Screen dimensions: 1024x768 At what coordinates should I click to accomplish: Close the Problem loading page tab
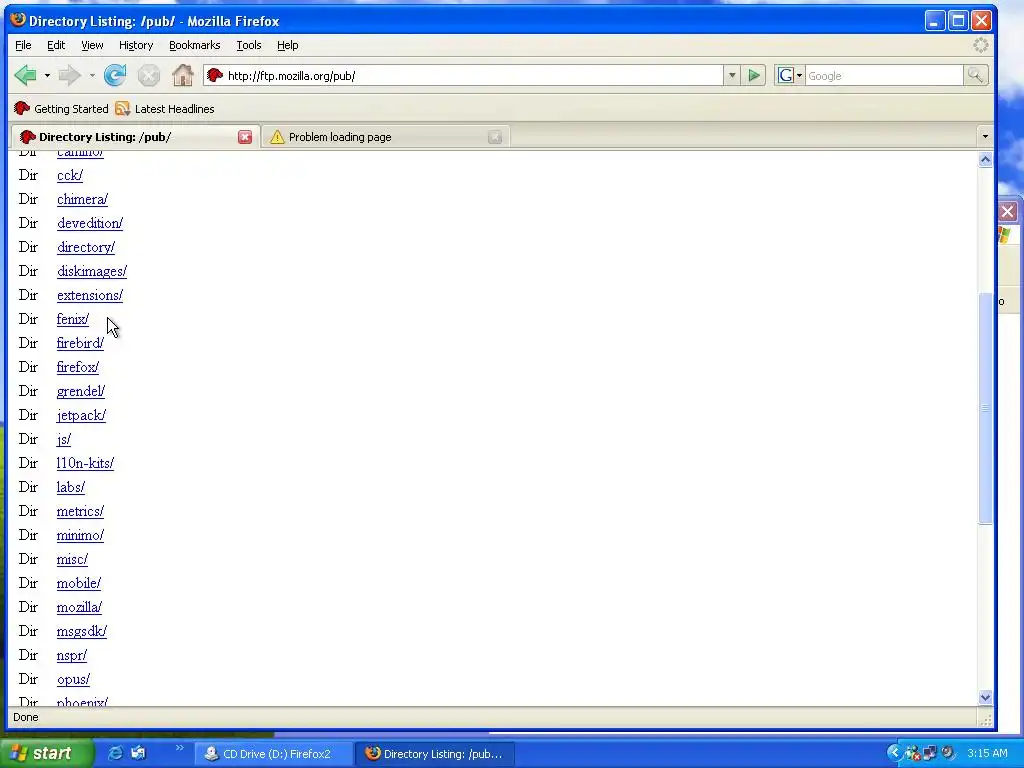click(495, 137)
